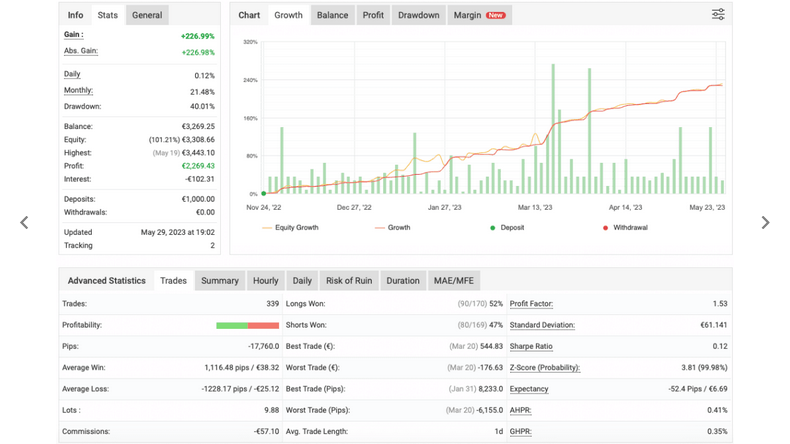Viewport: 790px width, 444px height.
Task: Open the Hourly statistics tab
Action: point(266,281)
